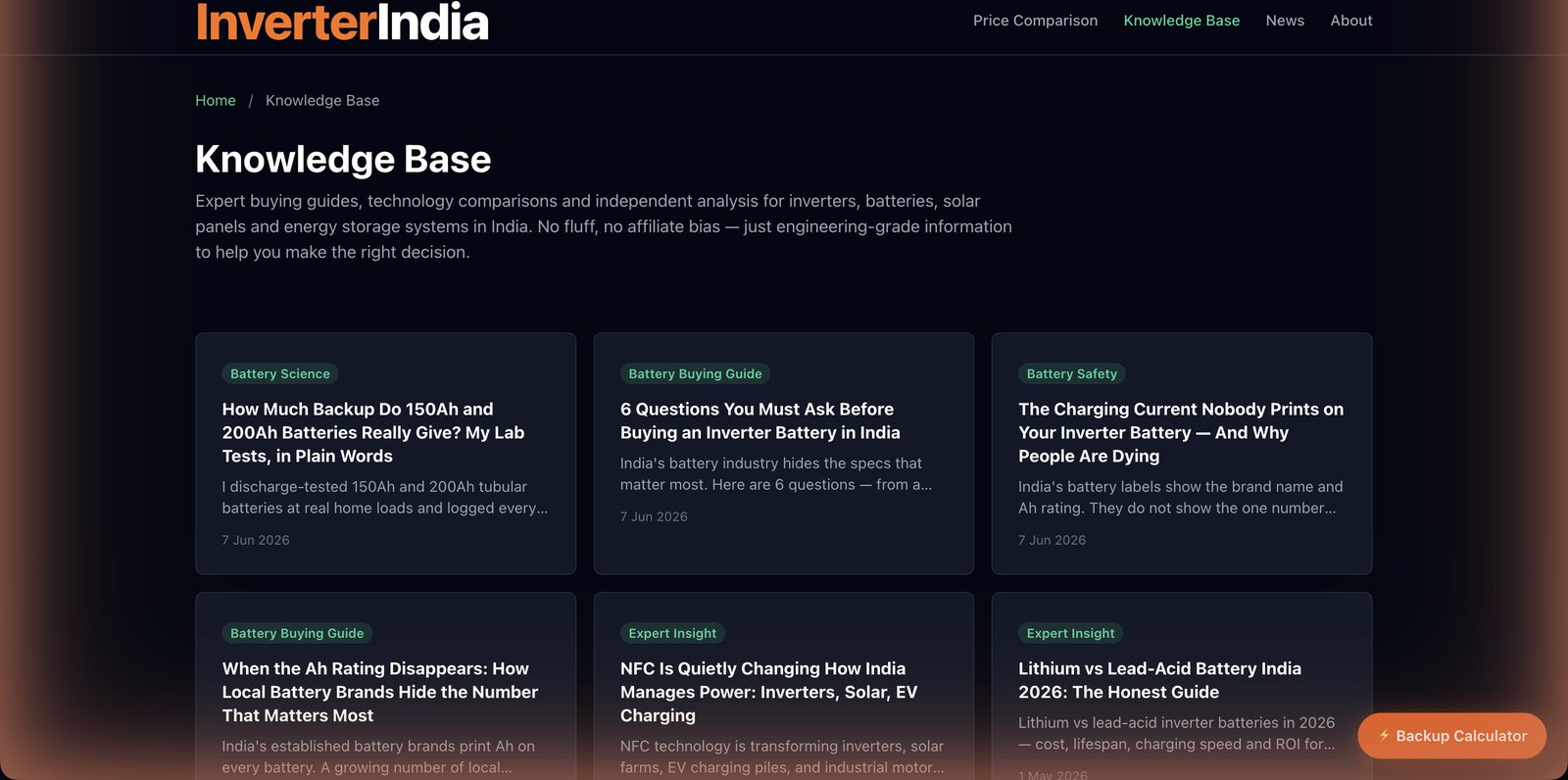Screen dimensions: 1568x780
Task: Select the Battery Safety tag
Action: [1071, 373]
